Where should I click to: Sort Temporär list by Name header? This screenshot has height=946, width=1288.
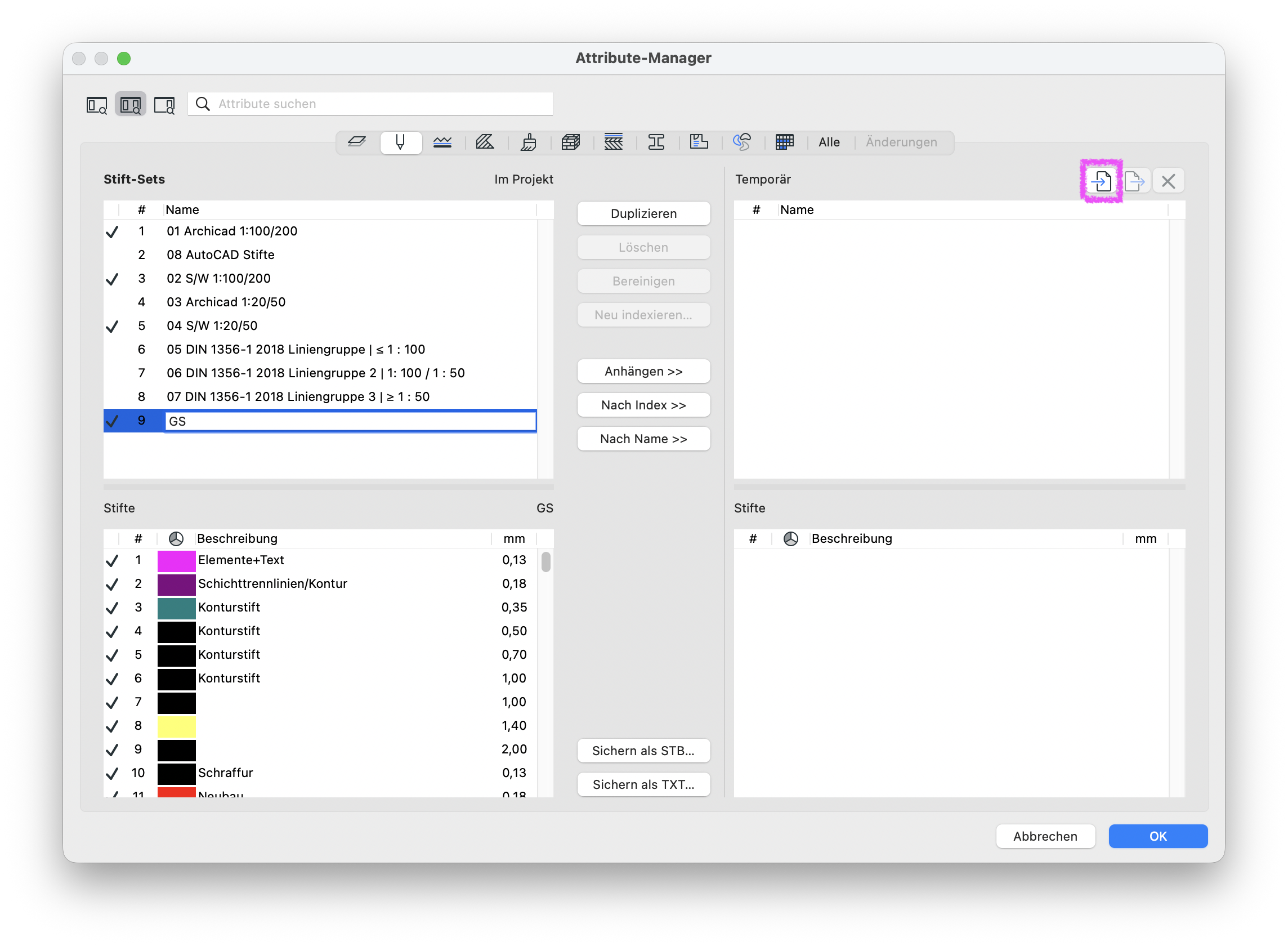[x=973, y=209]
